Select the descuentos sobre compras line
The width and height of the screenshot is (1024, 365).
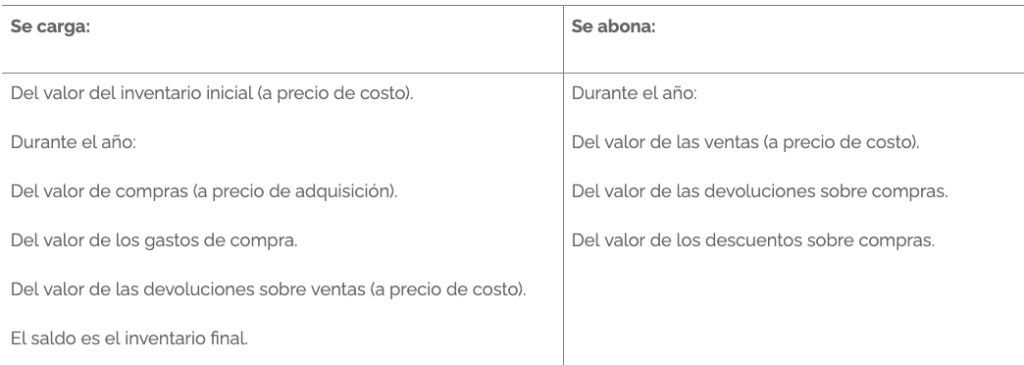(x=754, y=240)
